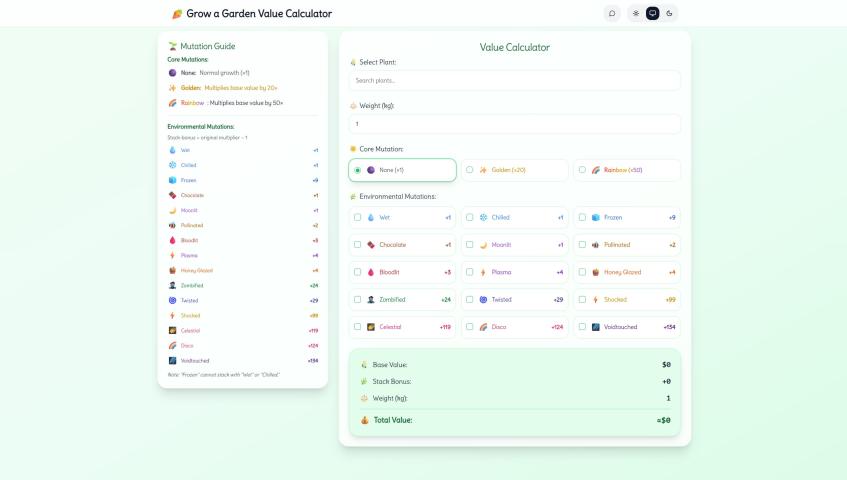Tick the Celestial mutation checkbox

[x=358, y=326]
